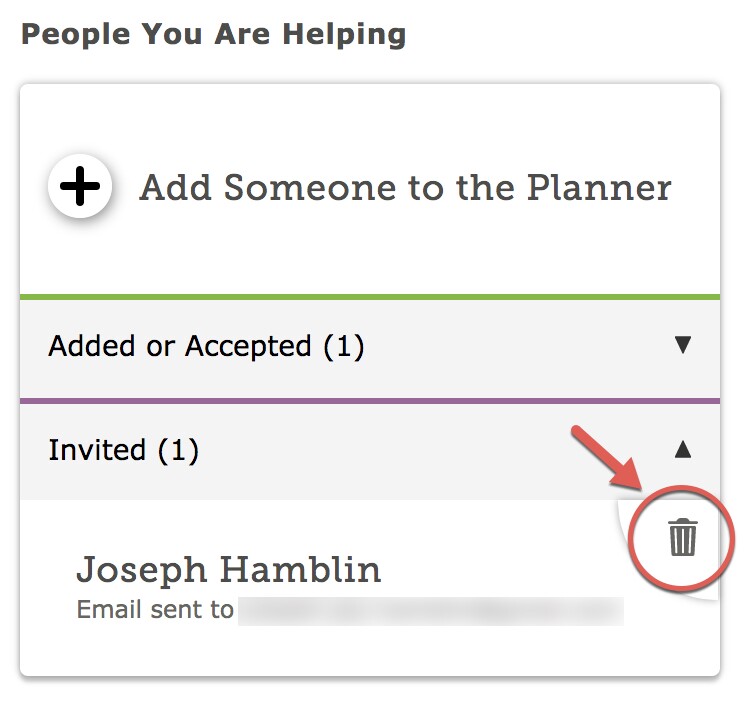
Task: Click the People You Are Helping heading
Action: tap(214, 35)
